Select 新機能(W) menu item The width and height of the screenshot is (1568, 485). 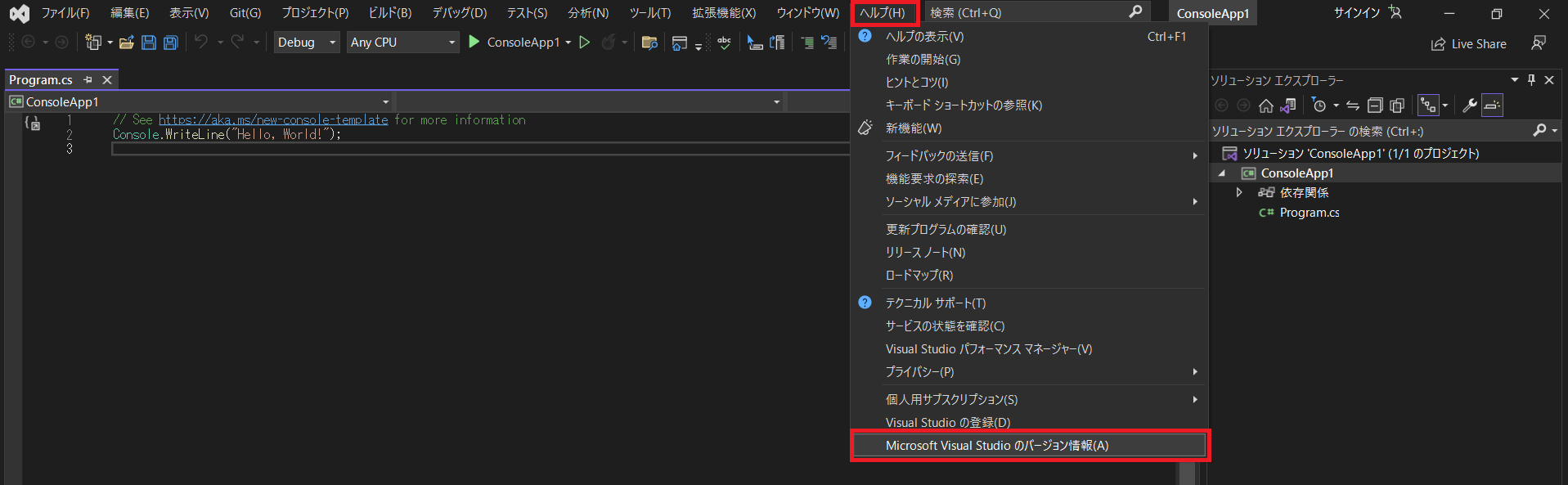(x=1030, y=128)
